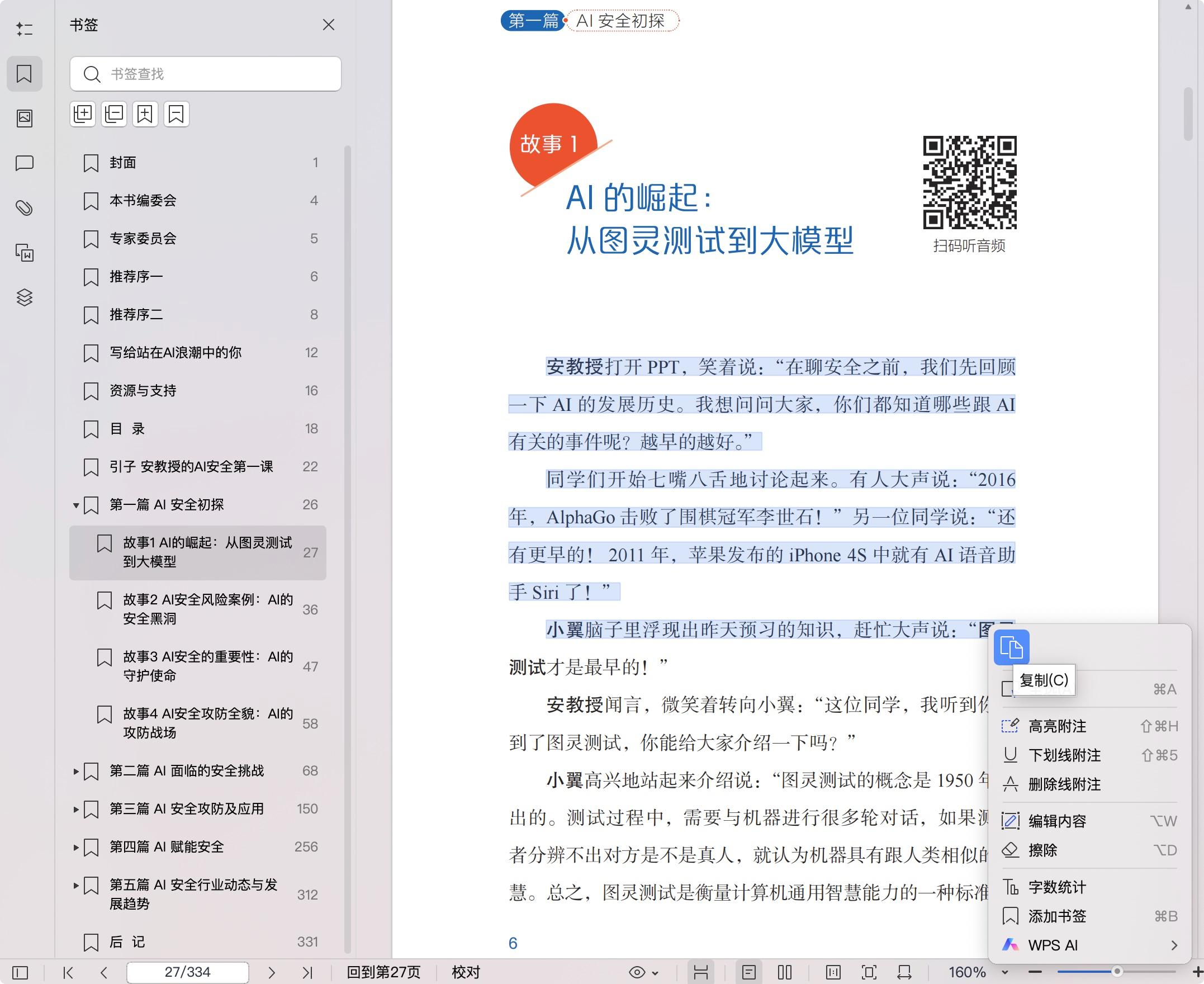1204x984 pixels.
Task: Click the 校对 button
Action: tap(466, 973)
